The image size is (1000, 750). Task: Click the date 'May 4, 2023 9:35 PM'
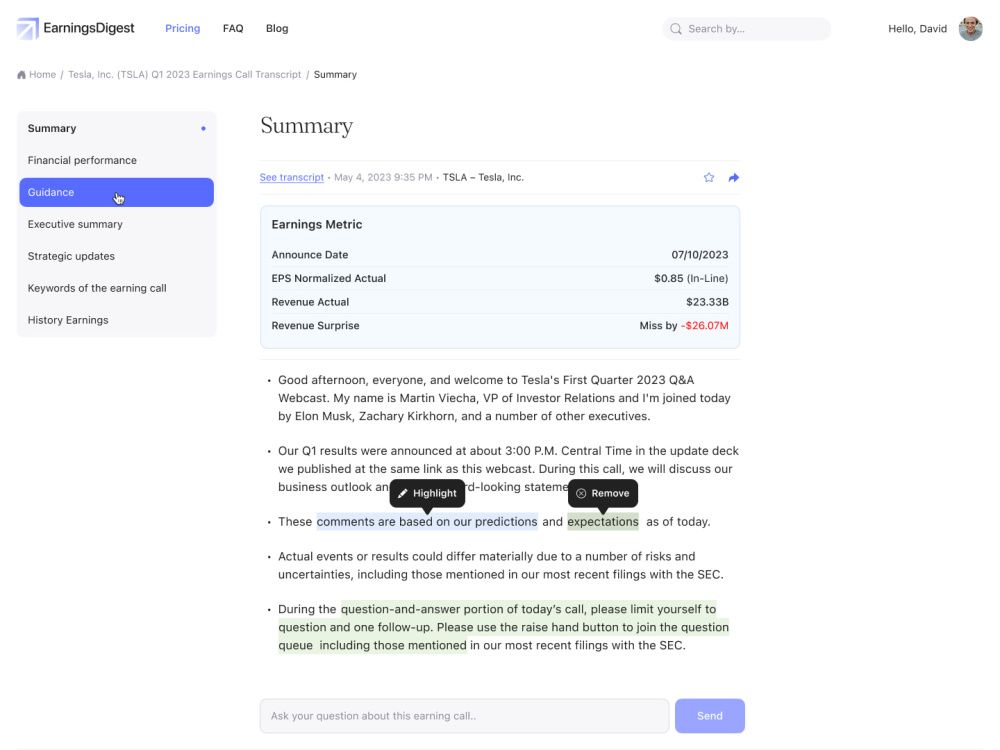[383, 177]
